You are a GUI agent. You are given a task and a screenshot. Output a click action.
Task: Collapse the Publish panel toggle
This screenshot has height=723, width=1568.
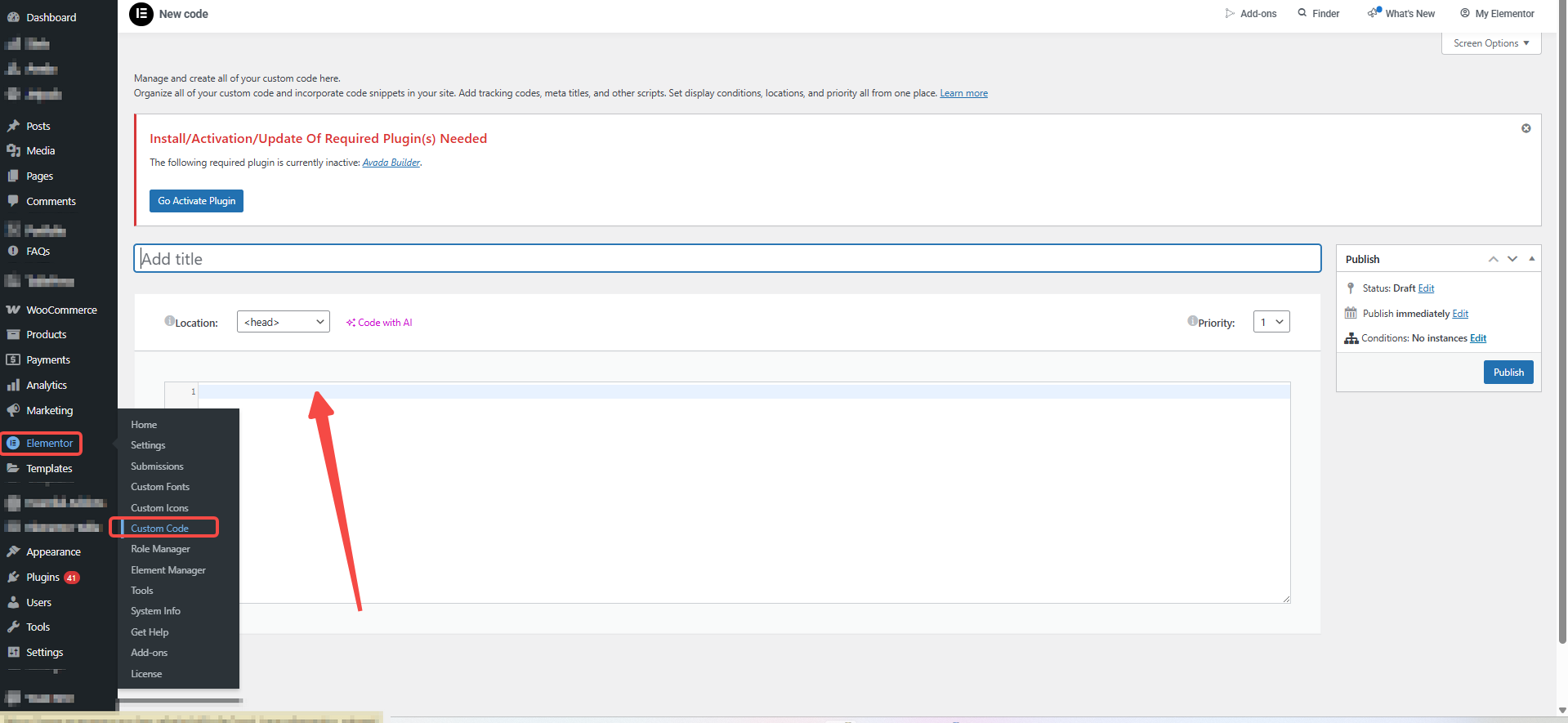pos(1531,259)
